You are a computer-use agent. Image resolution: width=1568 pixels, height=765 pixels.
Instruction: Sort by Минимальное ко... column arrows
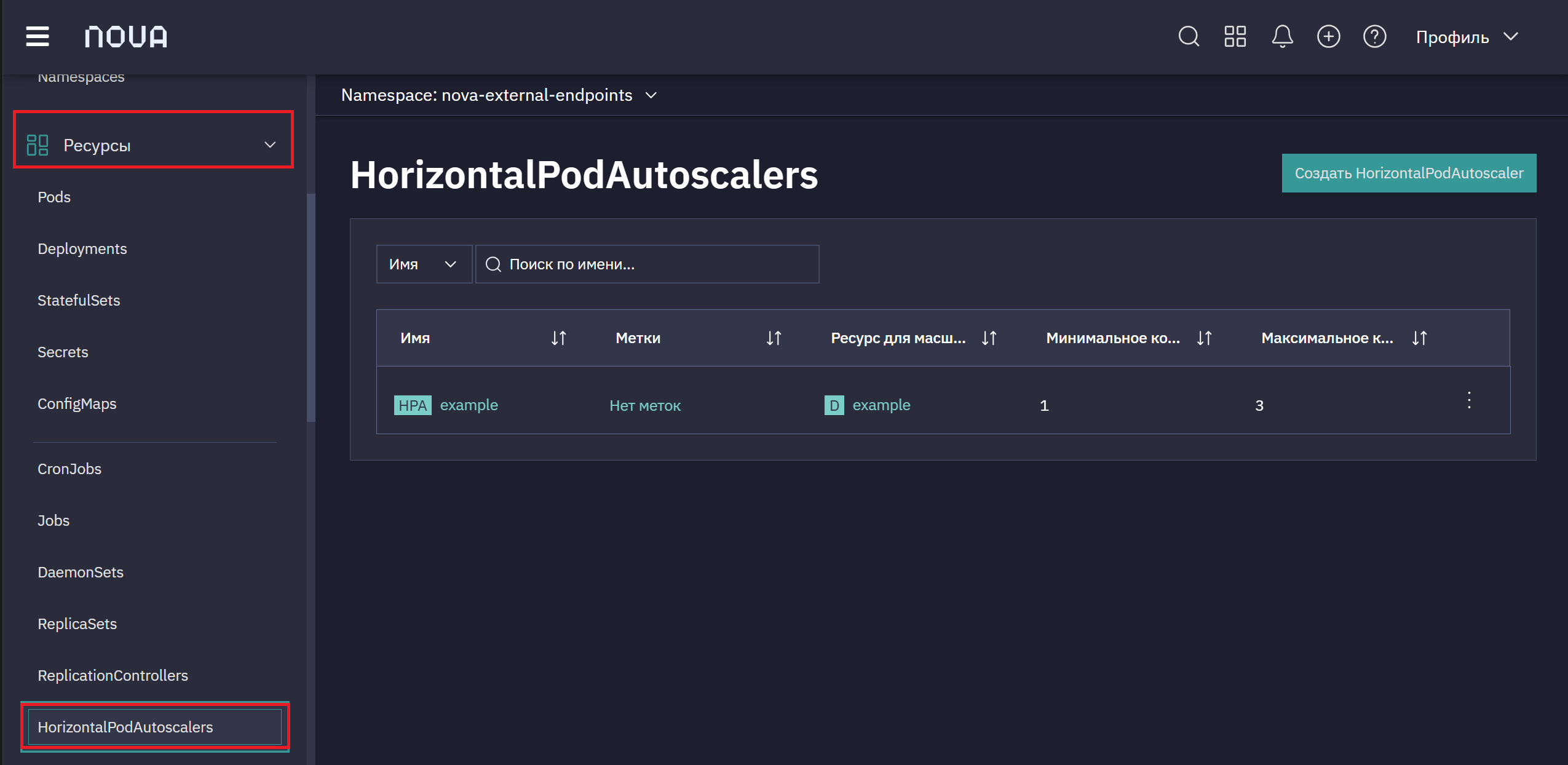coord(1204,338)
